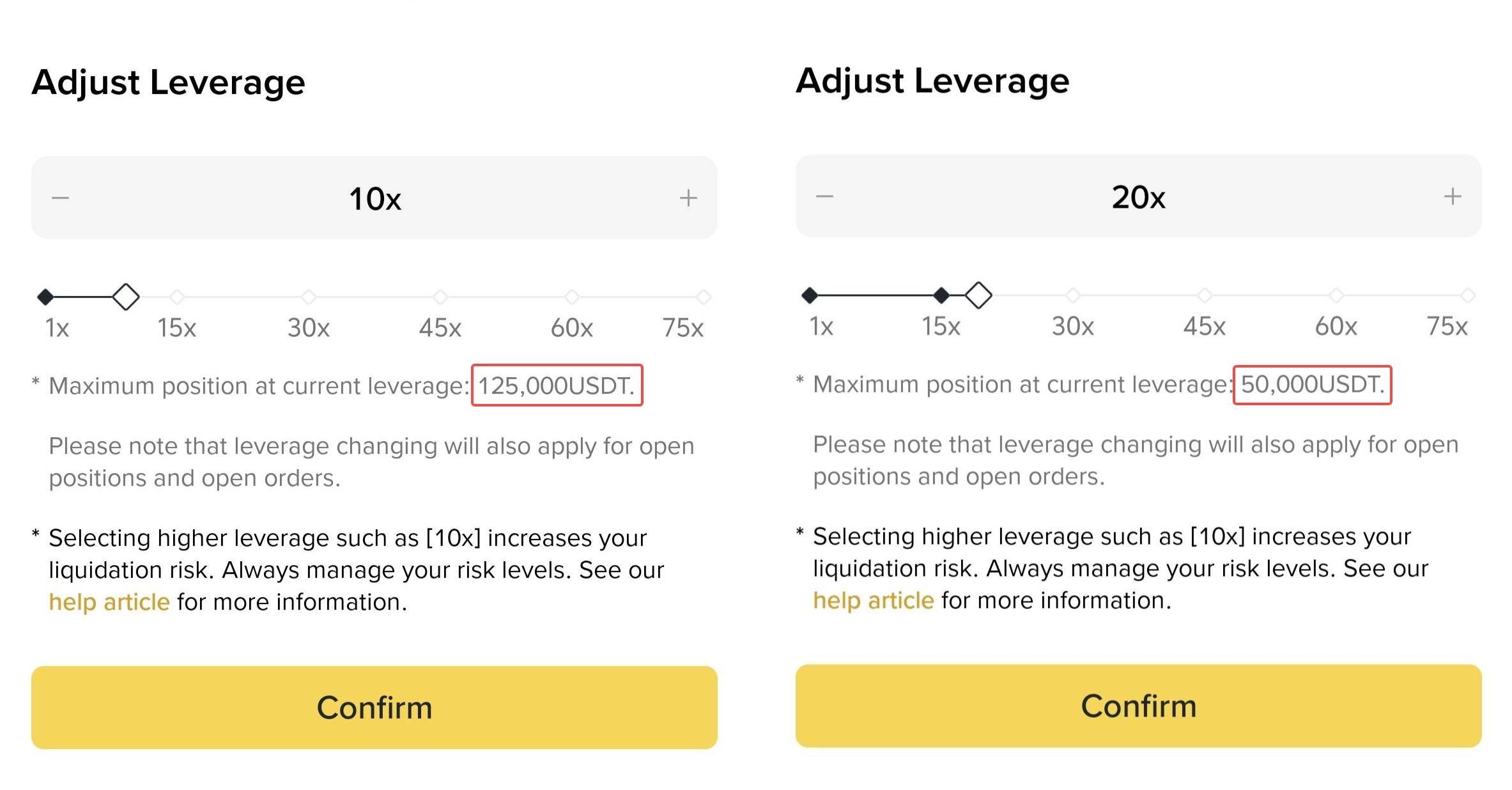The width and height of the screenshot is (1512, 790).
Task: Open help article link in 10x panel
Action: click(x=109, y=602)
